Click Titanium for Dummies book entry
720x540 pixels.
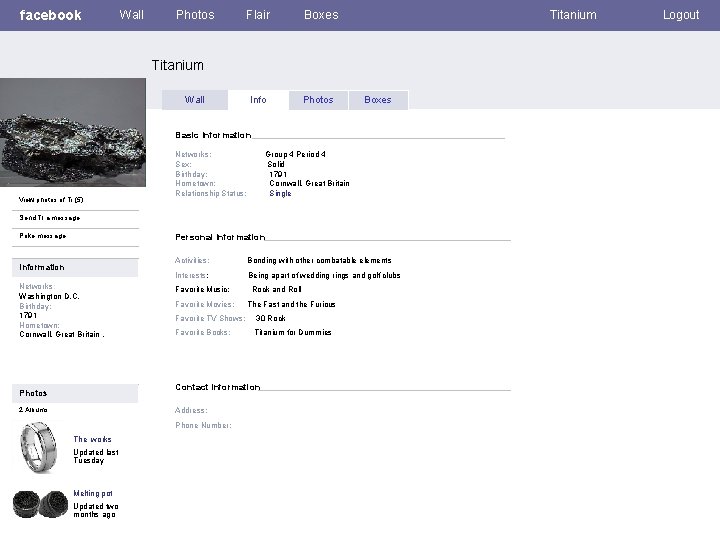coord(293,332)
